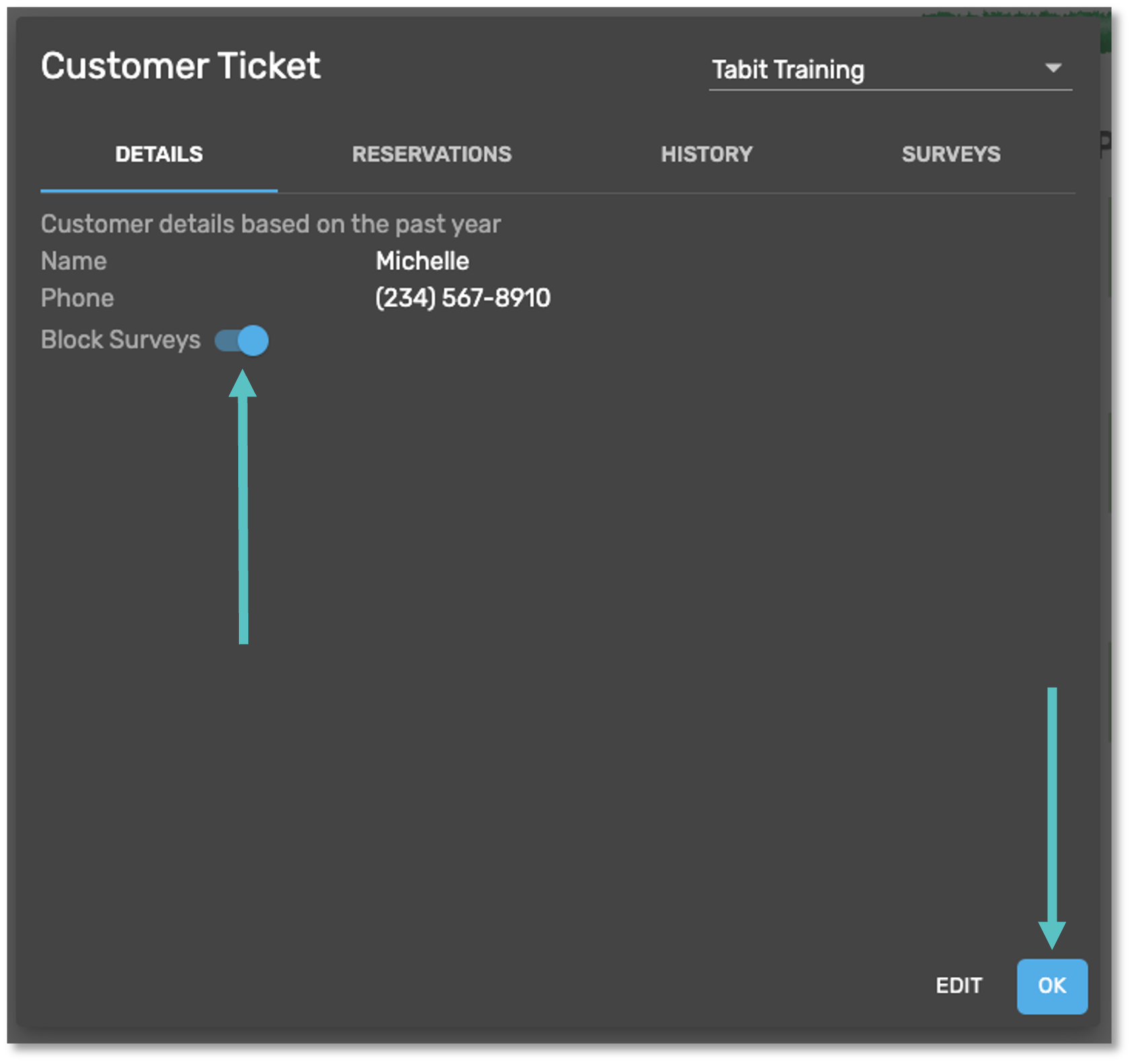Click the Block Surveys label
This screenshot has height=1064, width=1132.
120,341
